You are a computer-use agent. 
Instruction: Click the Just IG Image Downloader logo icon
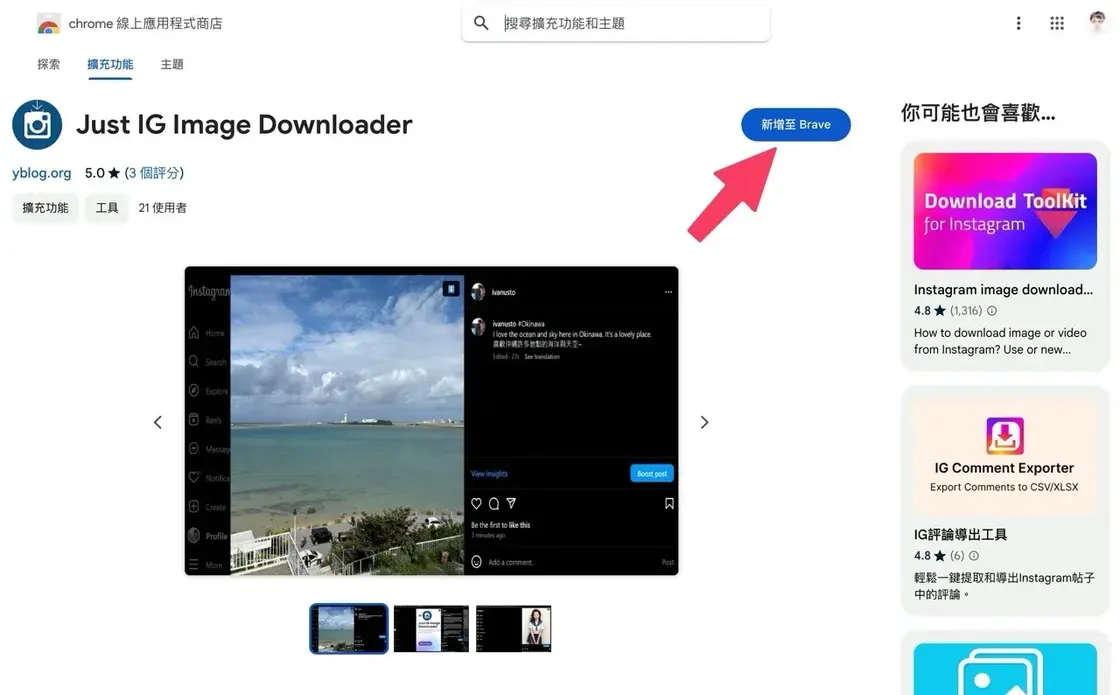tap(37, 124)
